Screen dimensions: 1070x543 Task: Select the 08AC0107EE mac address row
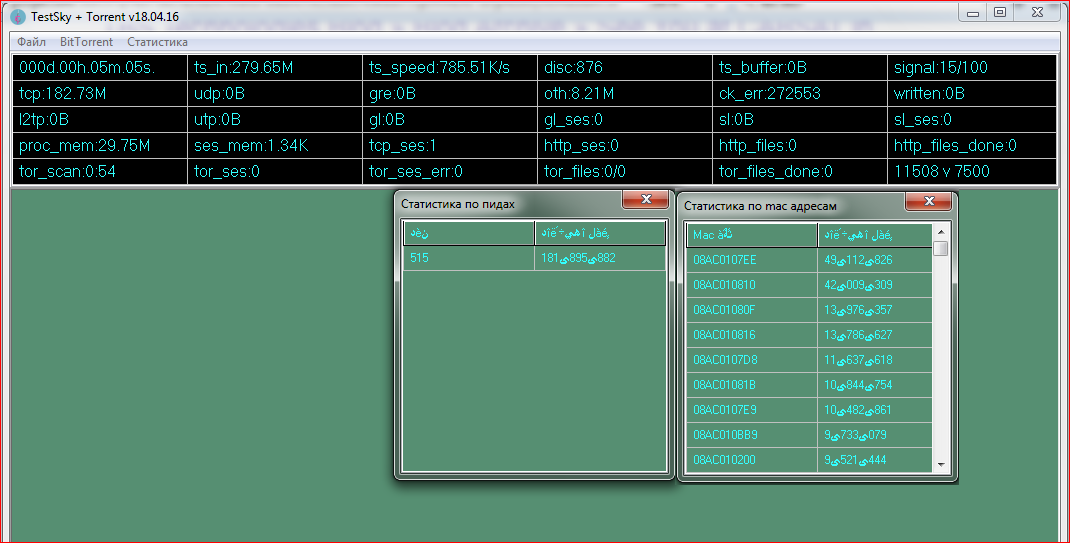click(x=753, y=260)
